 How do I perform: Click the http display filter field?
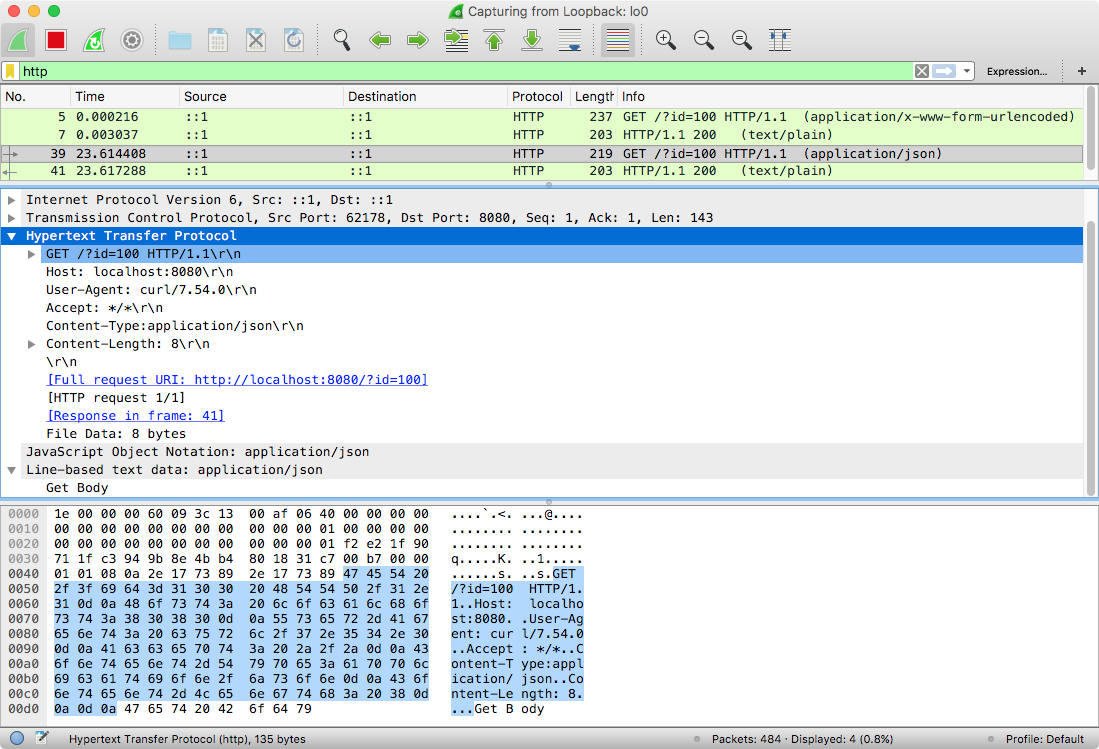coord(460,71)
